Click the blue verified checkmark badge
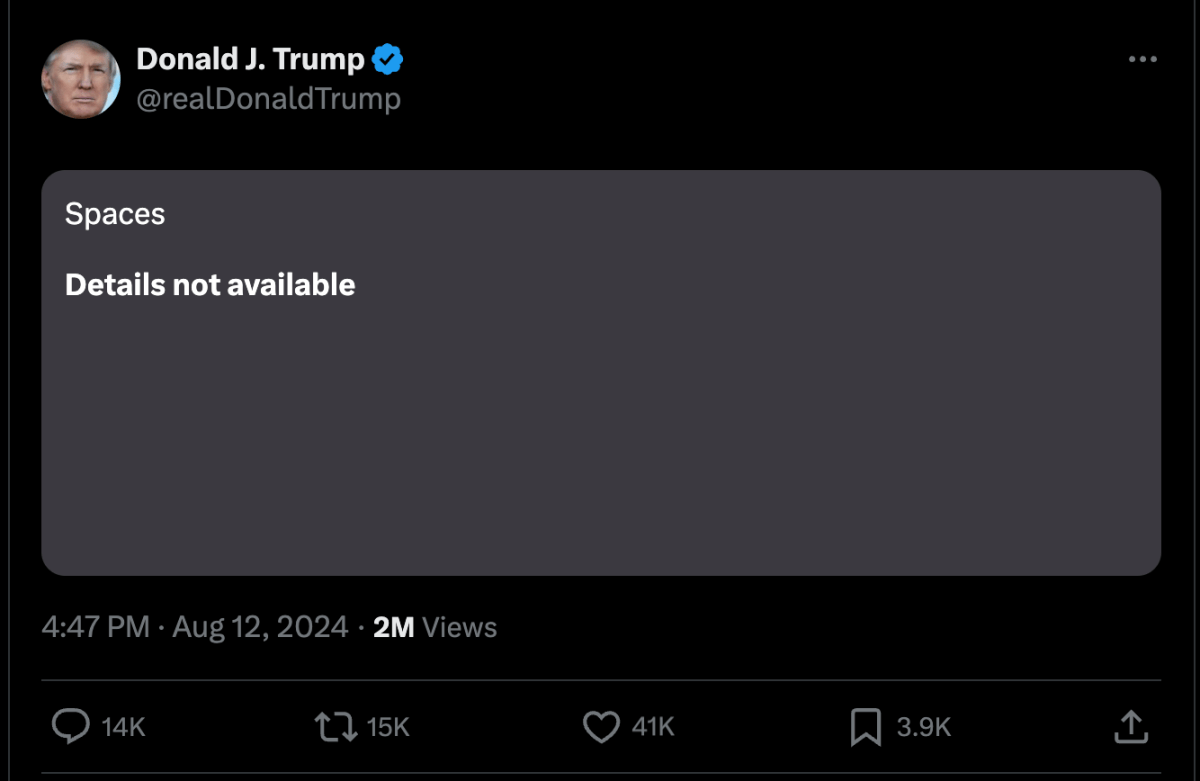Screen dimensions: 1200x781 (387, 60)
